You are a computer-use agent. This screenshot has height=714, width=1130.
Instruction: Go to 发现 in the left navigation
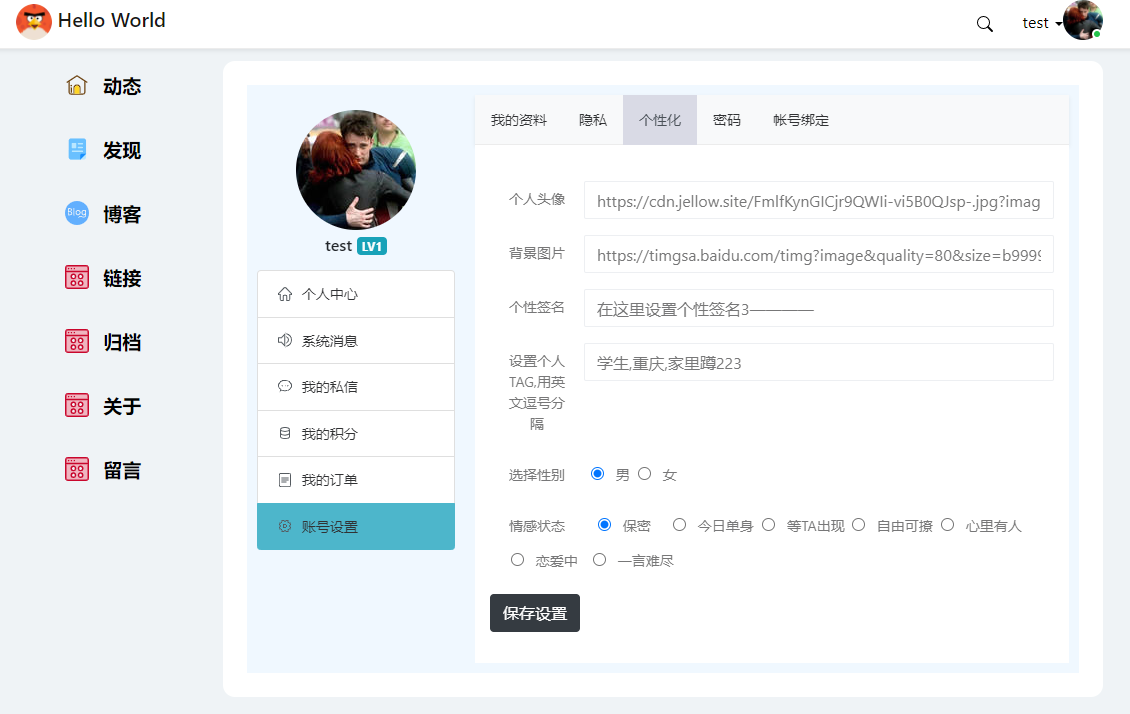122,151
